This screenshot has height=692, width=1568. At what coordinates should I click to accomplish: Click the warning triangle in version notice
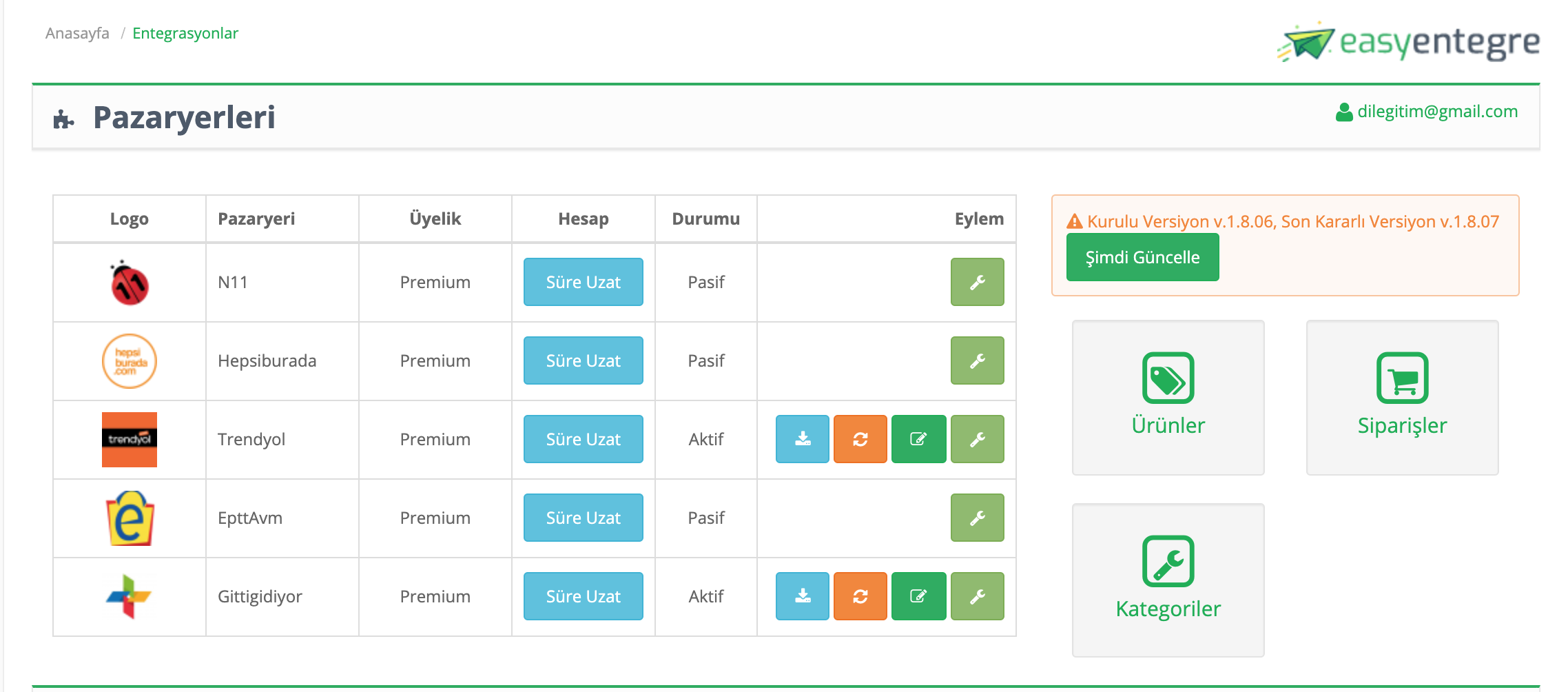[x=1074, y=222]
